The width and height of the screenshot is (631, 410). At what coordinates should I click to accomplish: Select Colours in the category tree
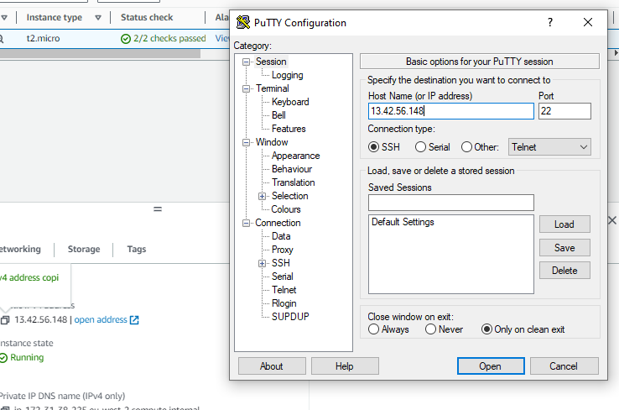286,209
